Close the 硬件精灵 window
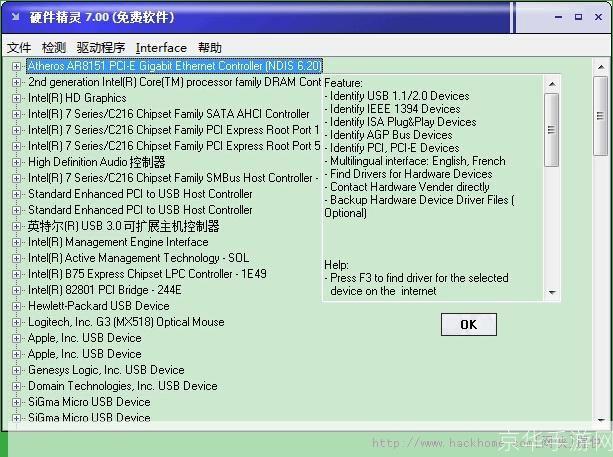 pyautogui.click(x=599, y=17)
